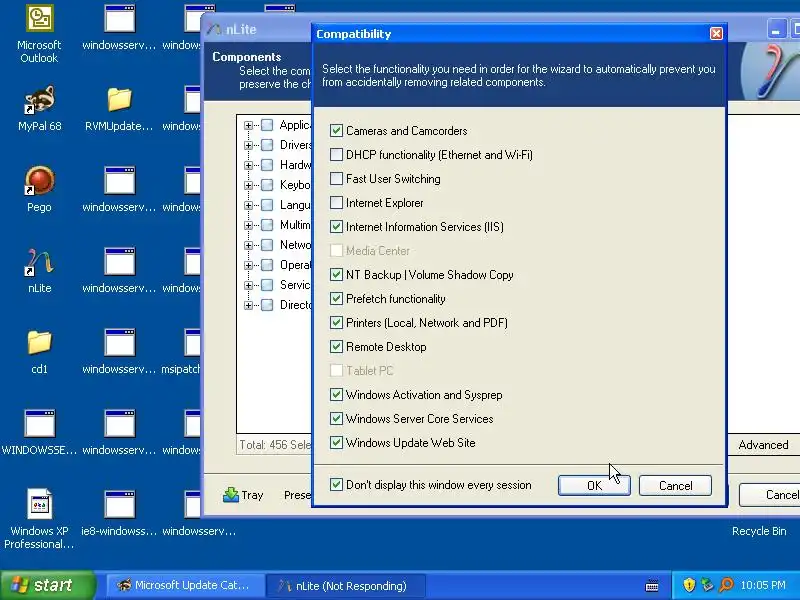Expand the Services tree node
Screen dimensions: 800x600
[248, 285]
